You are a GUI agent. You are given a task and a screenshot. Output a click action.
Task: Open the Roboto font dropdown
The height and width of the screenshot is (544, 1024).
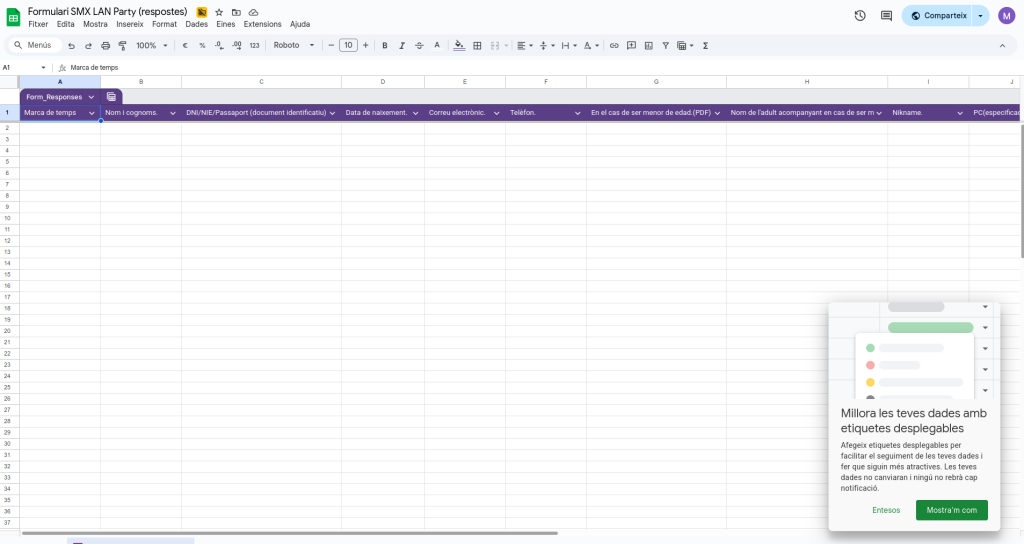(x=294, y=45)
